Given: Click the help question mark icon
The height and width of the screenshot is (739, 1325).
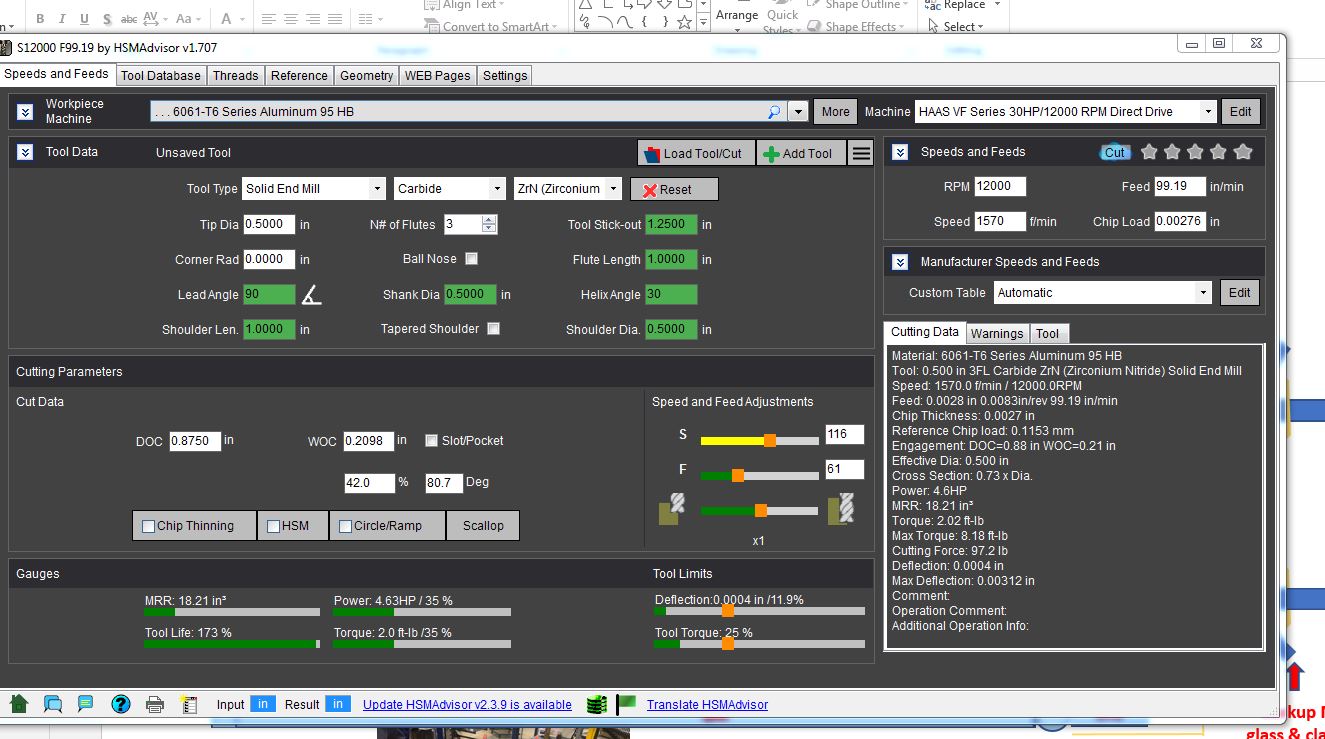Looking at the screenshot, I should pos(121,704).
